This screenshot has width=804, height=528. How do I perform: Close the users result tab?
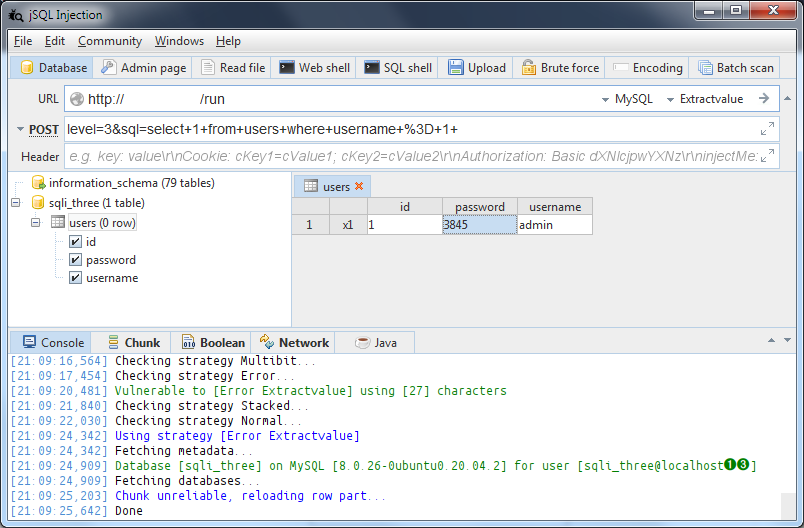[359, 186]
